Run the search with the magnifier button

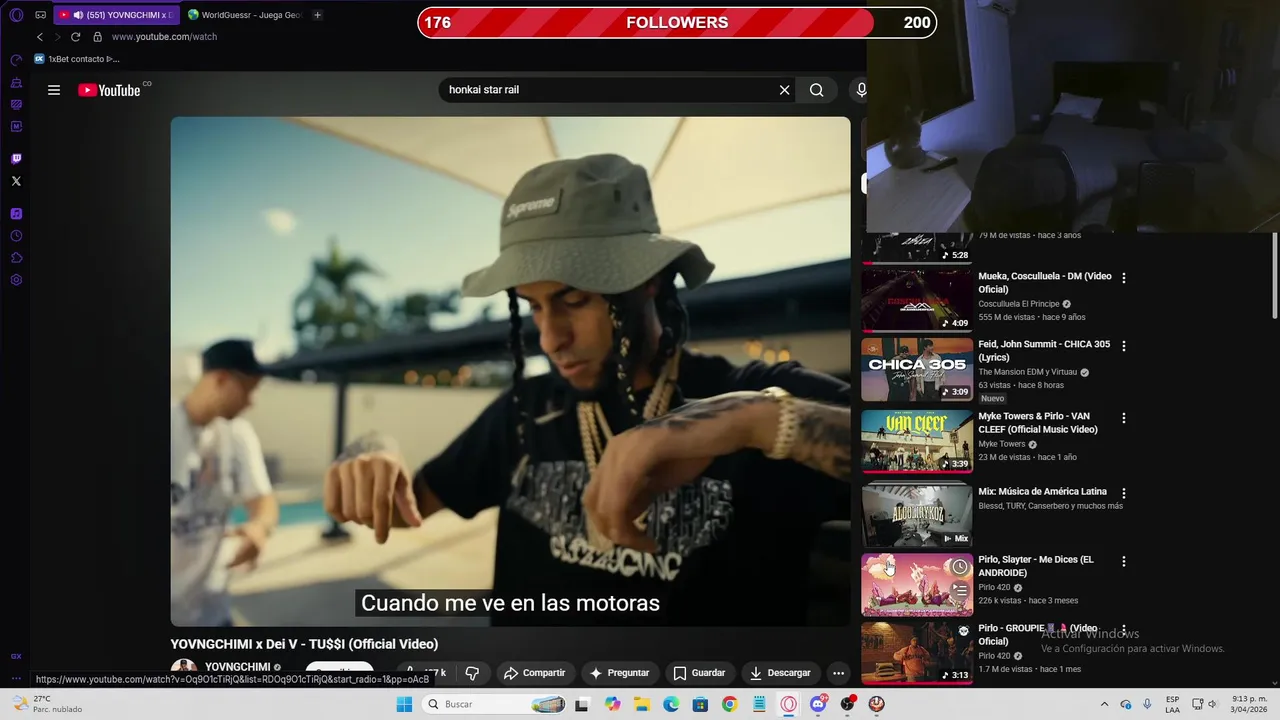817,90
